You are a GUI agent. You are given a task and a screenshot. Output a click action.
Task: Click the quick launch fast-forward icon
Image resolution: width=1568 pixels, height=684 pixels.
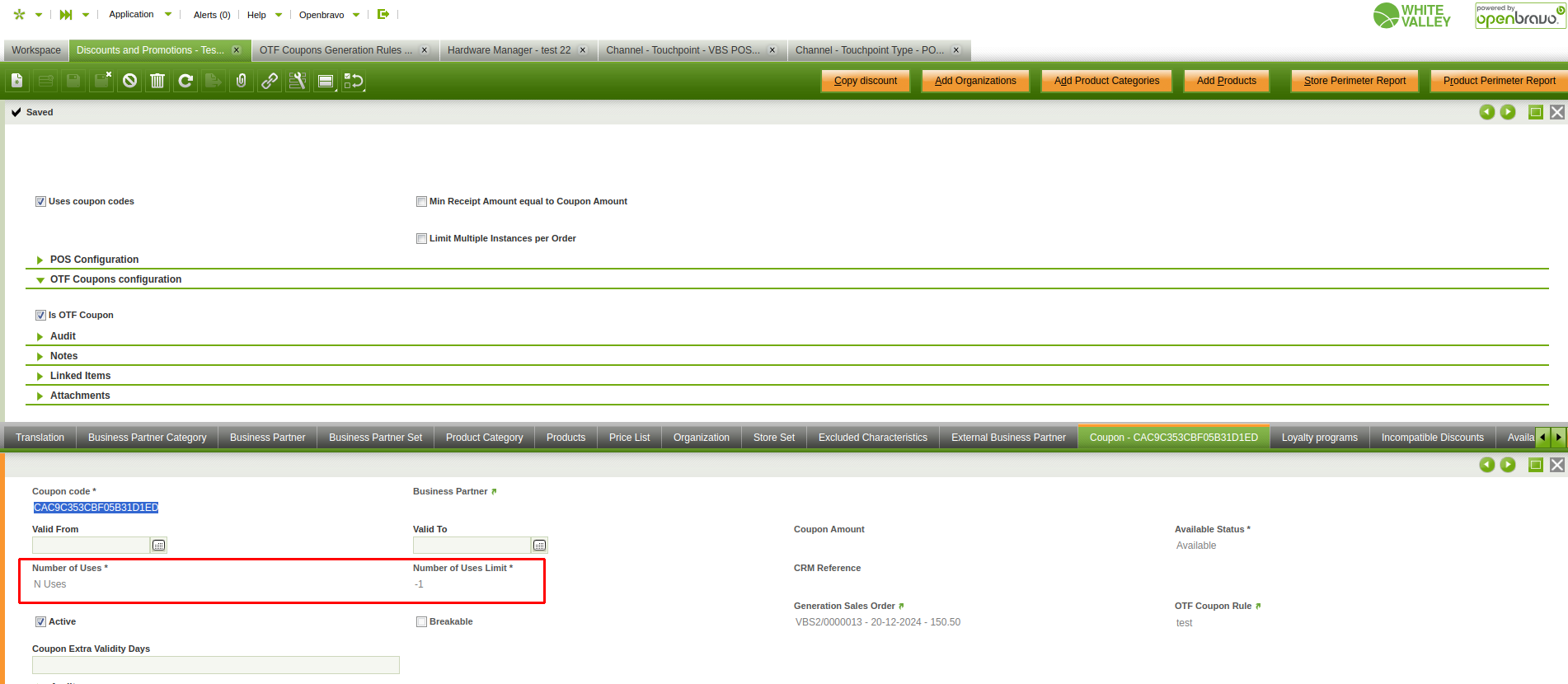tap(66, 15)
